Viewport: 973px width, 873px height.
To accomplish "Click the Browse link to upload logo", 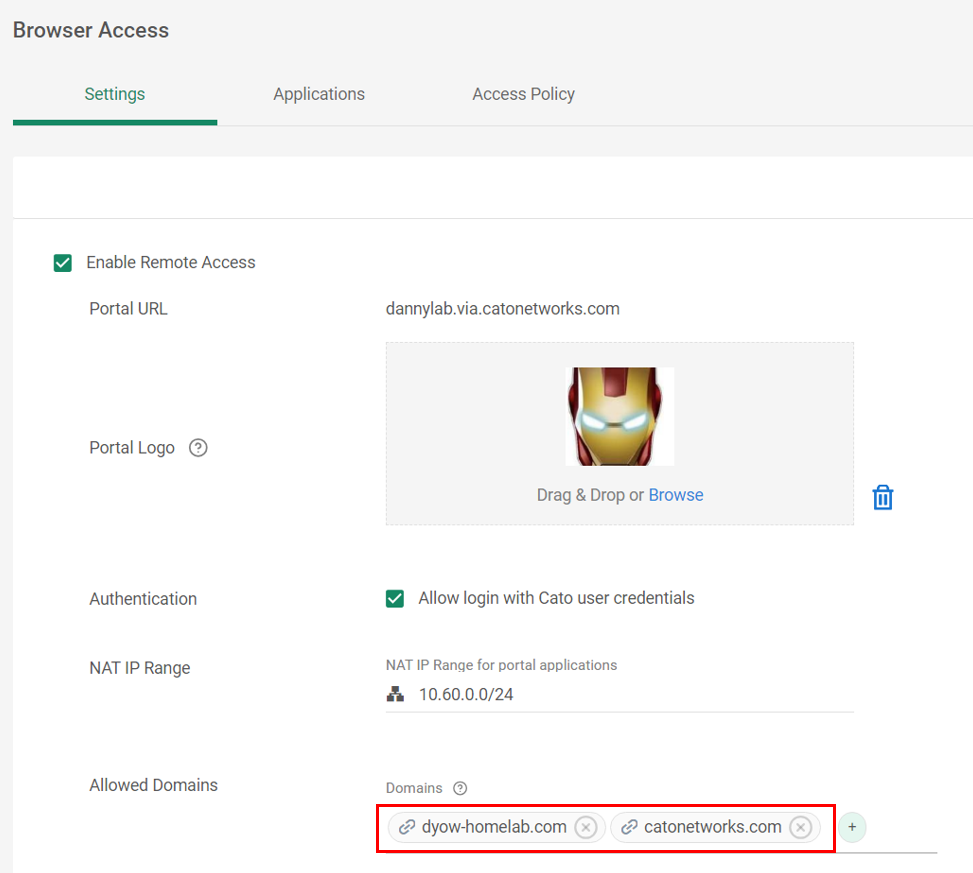I will click(x=676, y=495).
